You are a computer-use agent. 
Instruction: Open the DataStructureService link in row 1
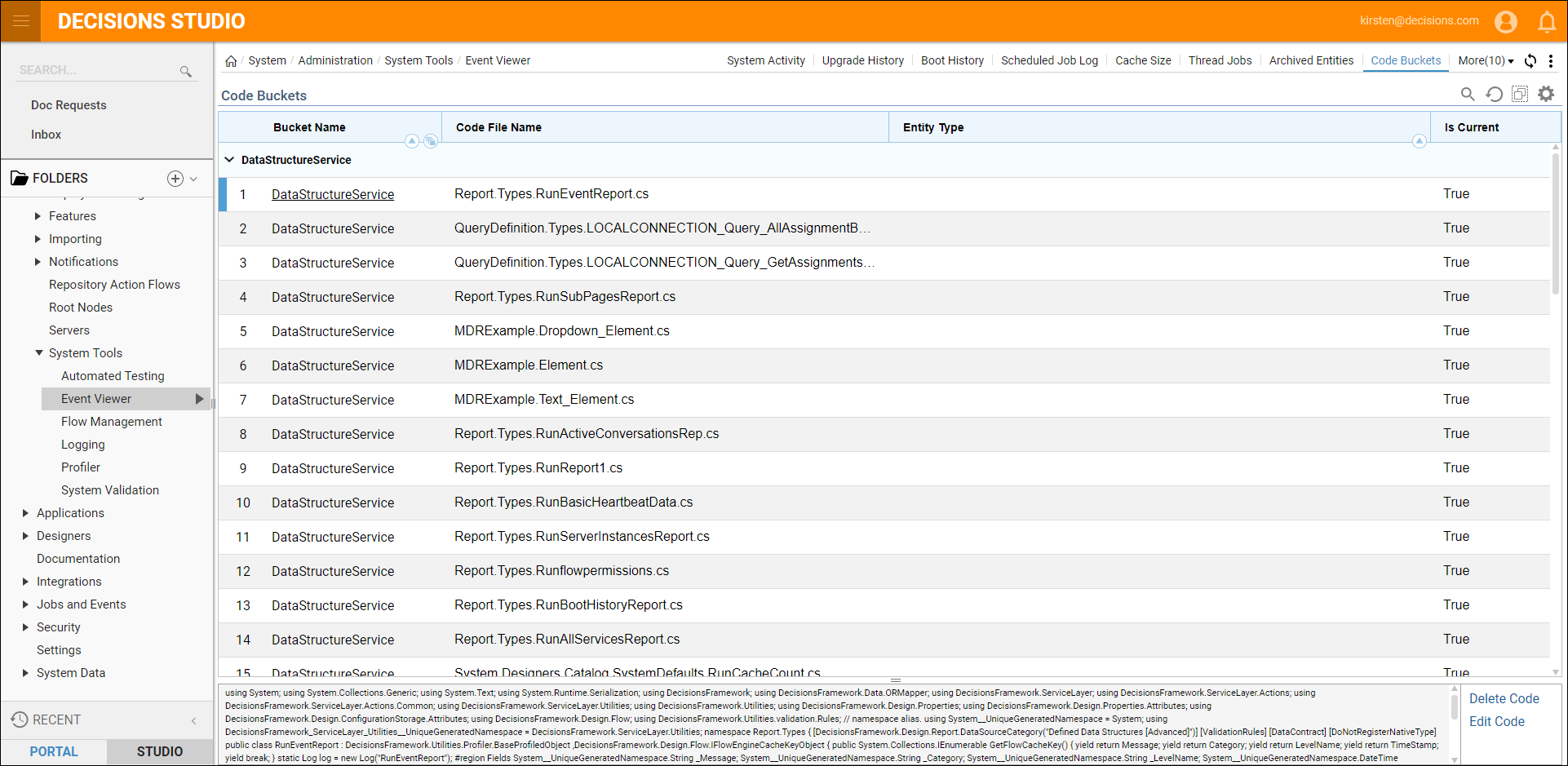click(x=333, y=194)
